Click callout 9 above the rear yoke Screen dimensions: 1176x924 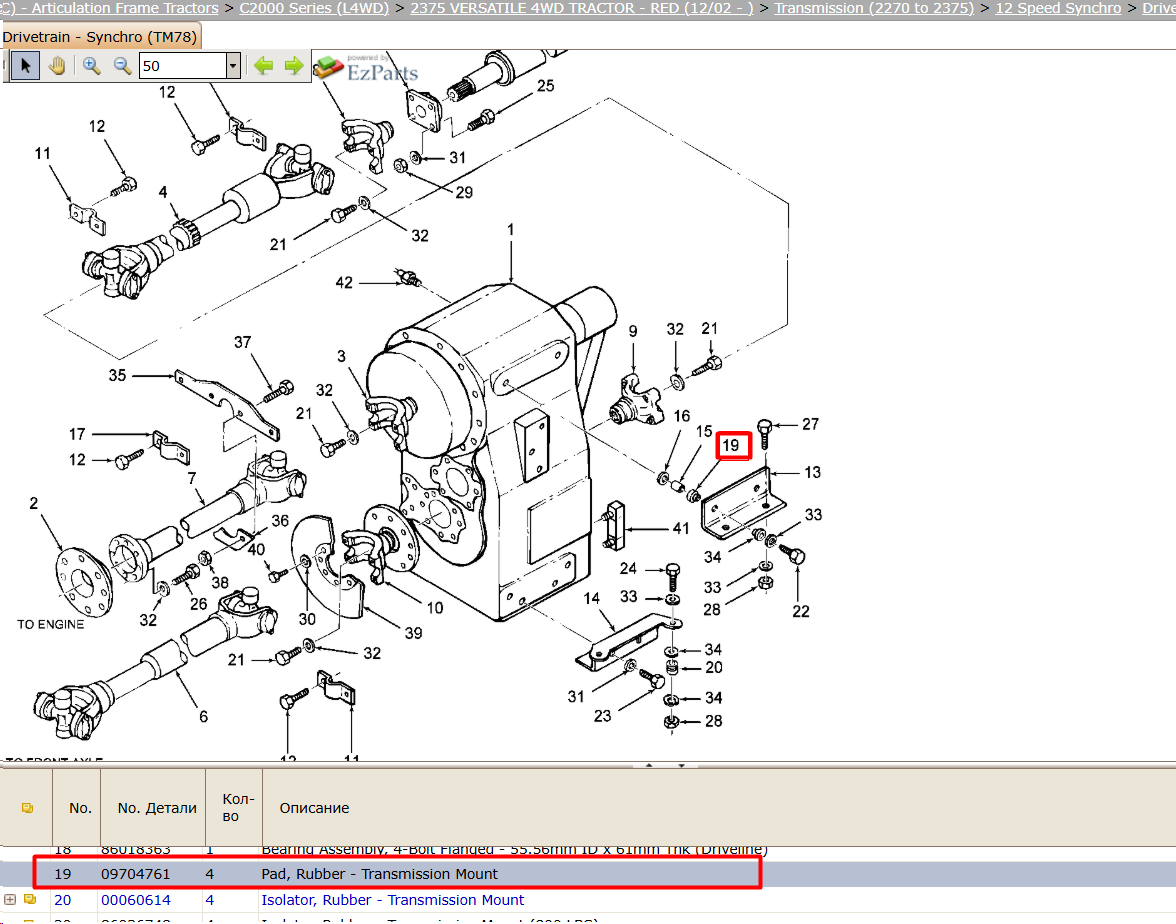(x=633, y=331)
